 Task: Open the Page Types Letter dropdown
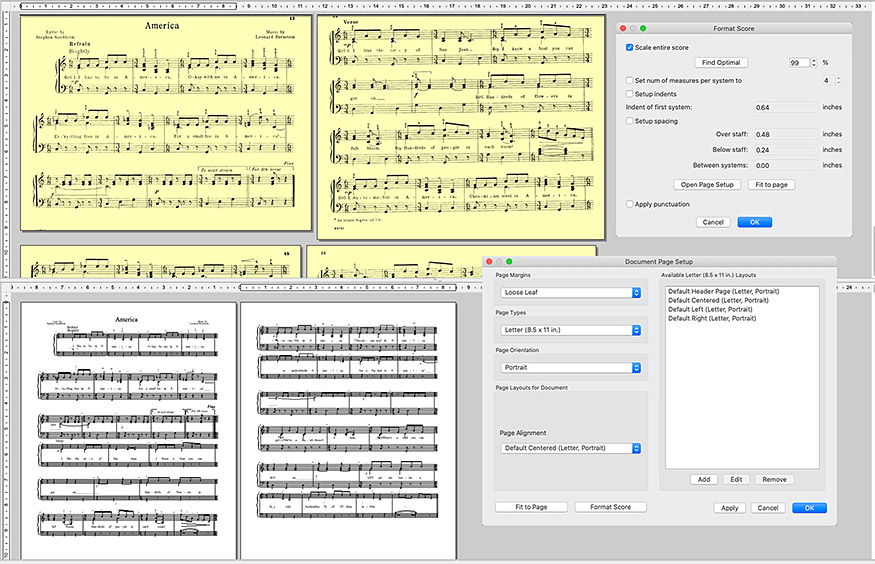point(570,330)
